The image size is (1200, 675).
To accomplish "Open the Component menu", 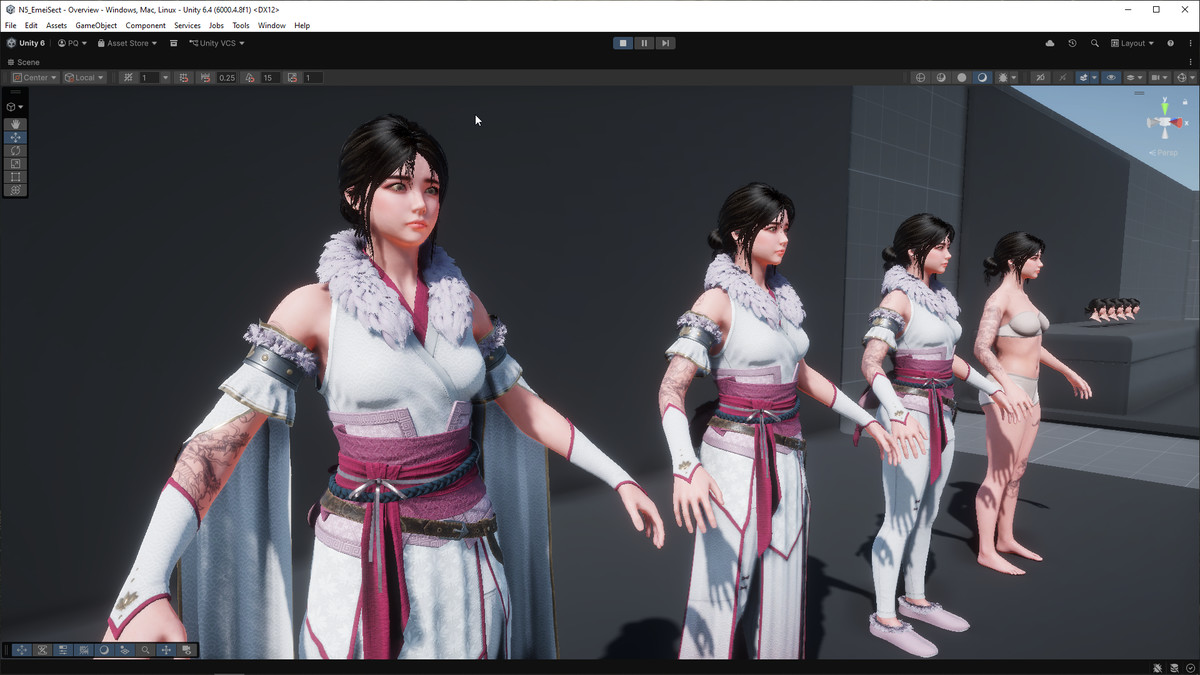I will [146, 25].
